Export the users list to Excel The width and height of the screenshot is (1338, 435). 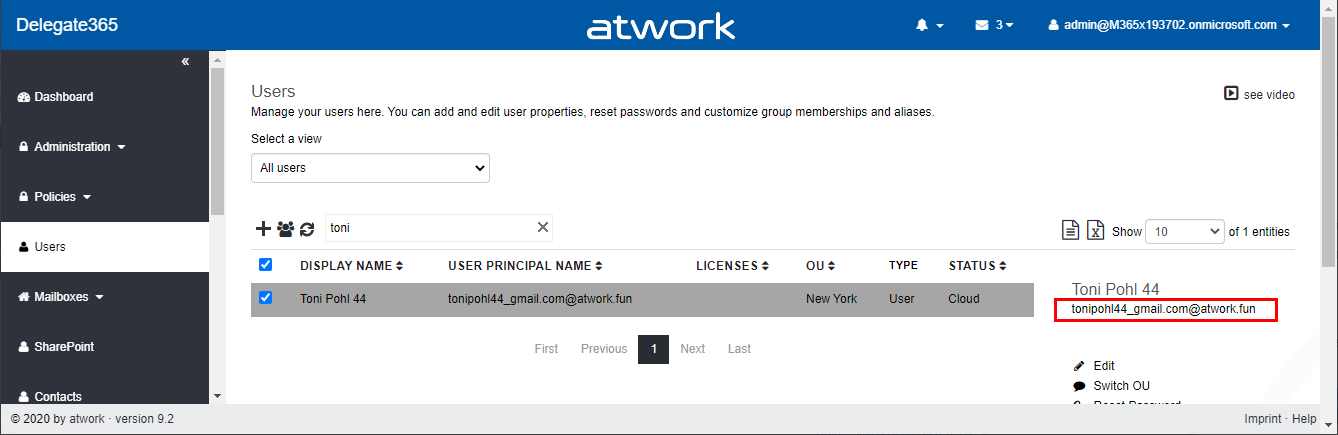pos(1095,230)
